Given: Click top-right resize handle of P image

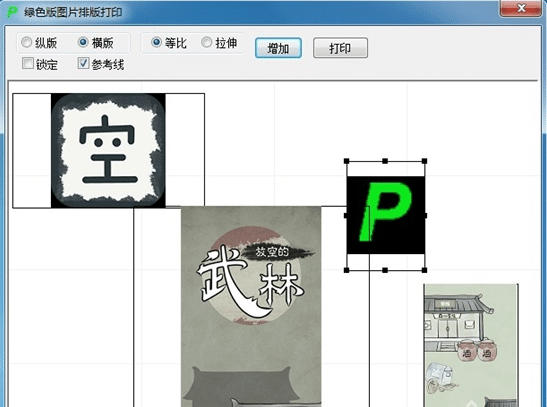Looking at the screenshot, I should coord(424,161).
